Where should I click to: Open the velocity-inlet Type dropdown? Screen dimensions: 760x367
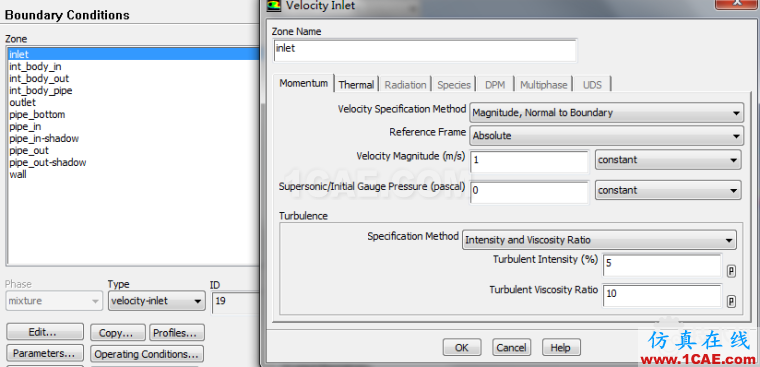coord(156,301)
